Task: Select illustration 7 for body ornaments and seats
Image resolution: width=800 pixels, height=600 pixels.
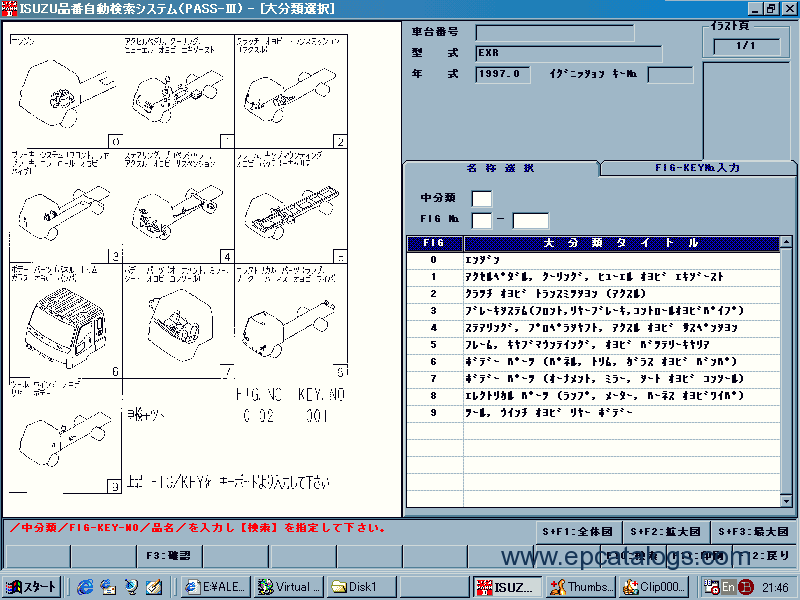Action: (178, 321)
